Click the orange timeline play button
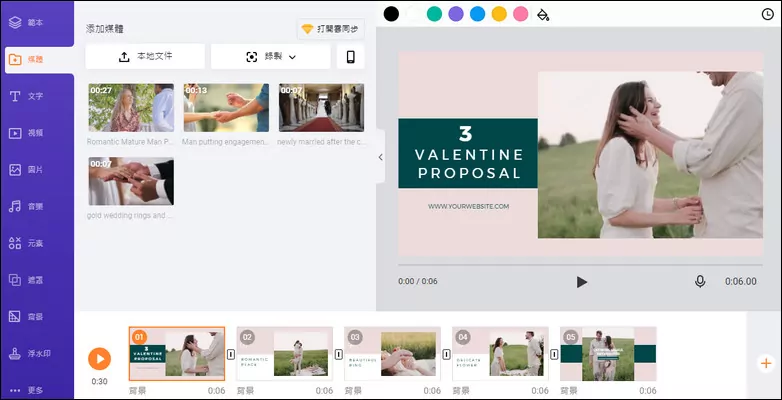This screenshot has height=400, width=782. 100,359
